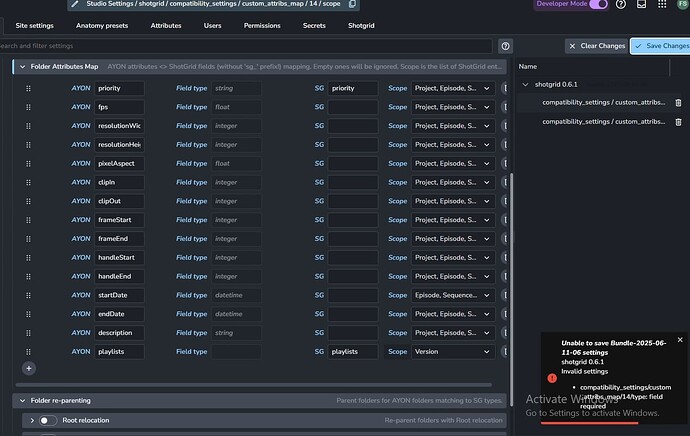Screen dimensions: 690x436
Task: Click the empty Field type input for playlists
Action: point(236,352)
